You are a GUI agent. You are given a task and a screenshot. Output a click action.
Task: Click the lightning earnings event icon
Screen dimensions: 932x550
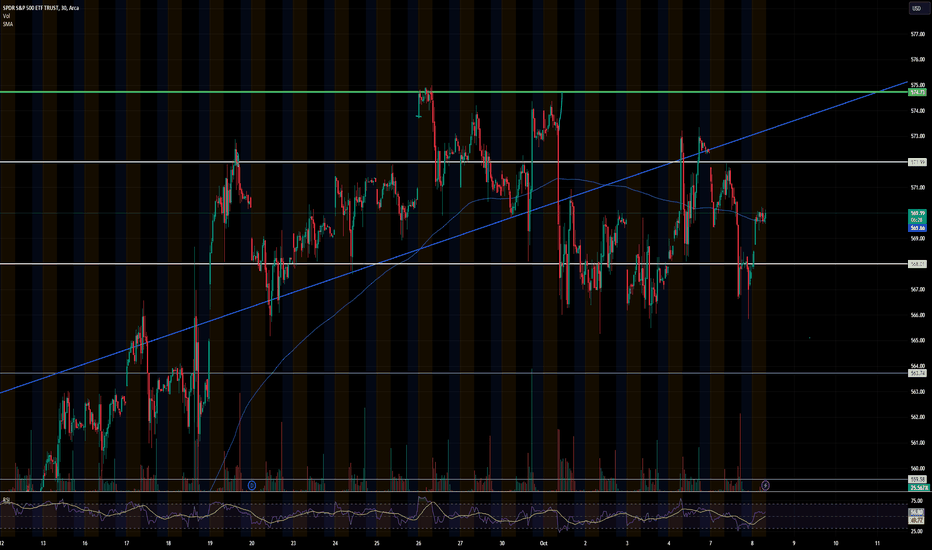tap(765, 485)
